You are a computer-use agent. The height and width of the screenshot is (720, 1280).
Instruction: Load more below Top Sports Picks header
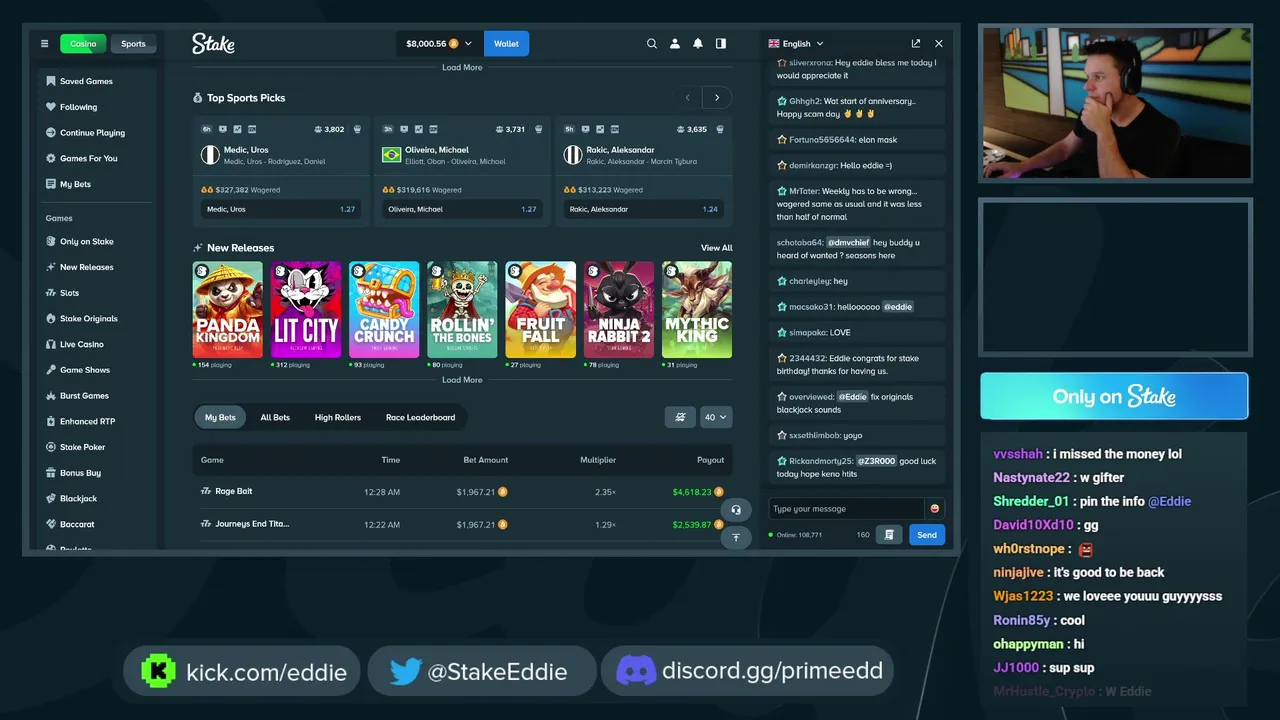(462, 68)
